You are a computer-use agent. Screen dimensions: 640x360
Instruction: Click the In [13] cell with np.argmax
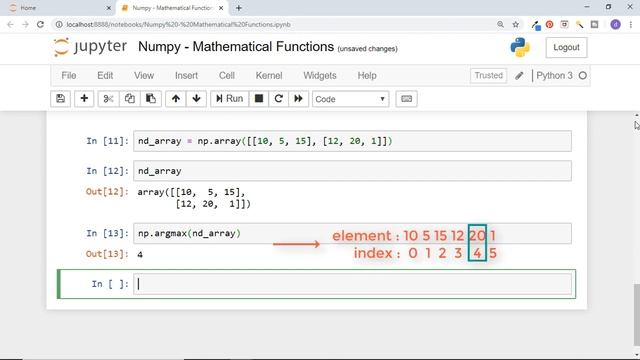[353, 233]
